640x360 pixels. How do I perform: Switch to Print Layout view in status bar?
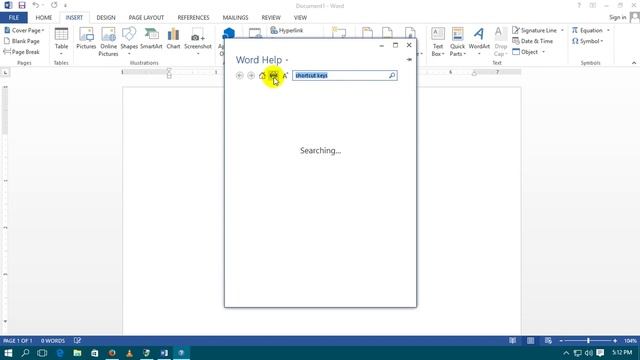pyautogui.click(x=530, y=340)
